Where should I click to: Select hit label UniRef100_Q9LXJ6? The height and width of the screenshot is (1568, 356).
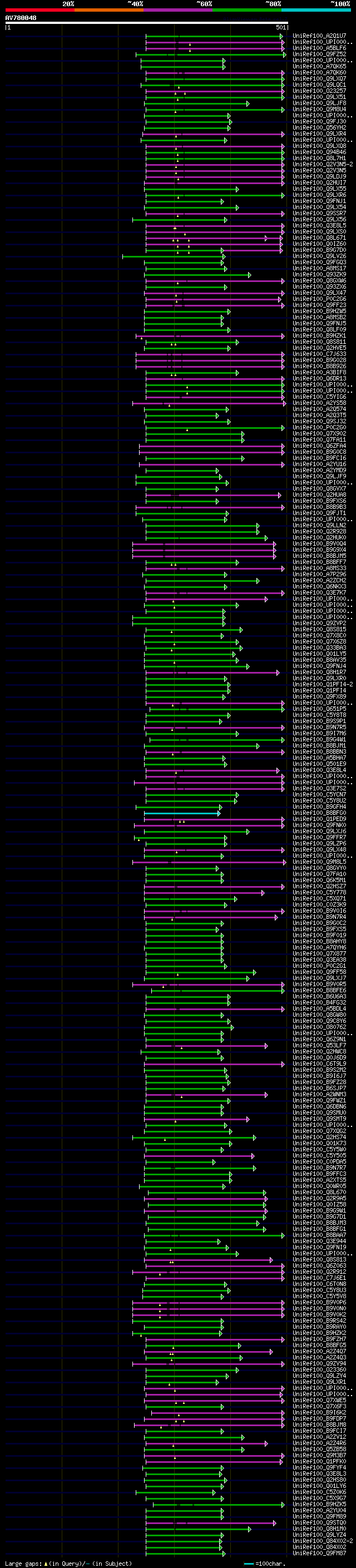[319, 832]
